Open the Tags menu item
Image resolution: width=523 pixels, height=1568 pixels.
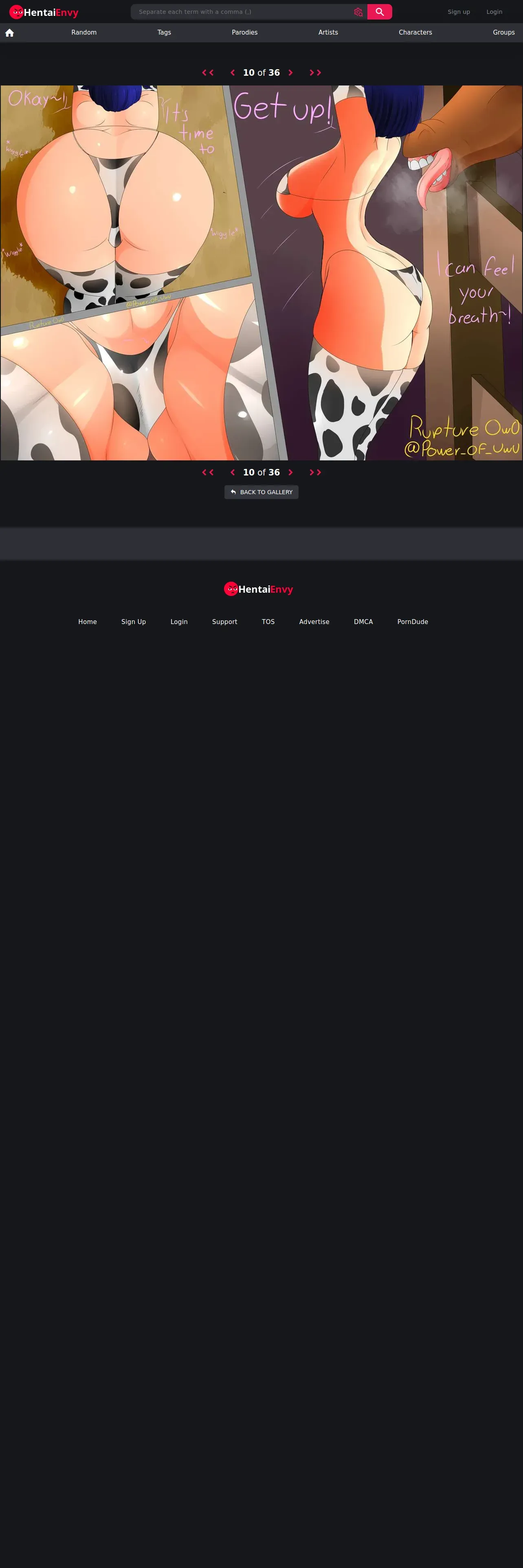click(x=165, y=32)
